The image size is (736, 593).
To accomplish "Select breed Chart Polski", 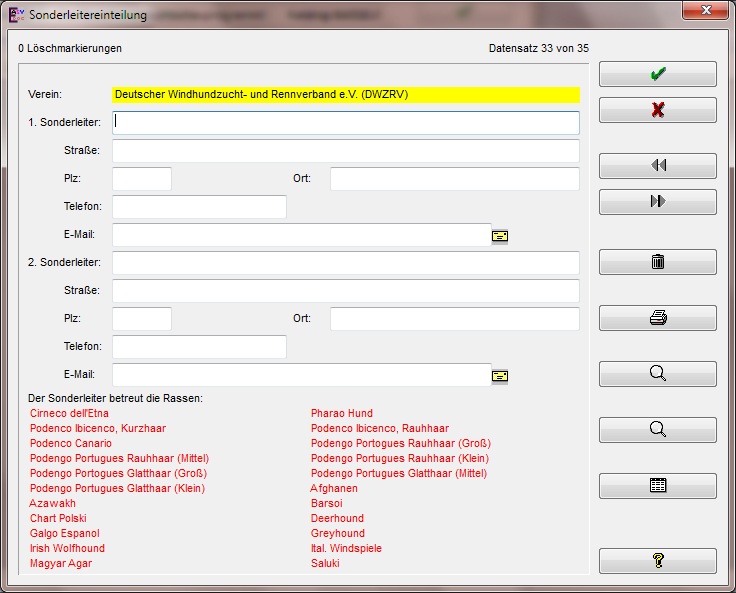I will click(58, 518).
